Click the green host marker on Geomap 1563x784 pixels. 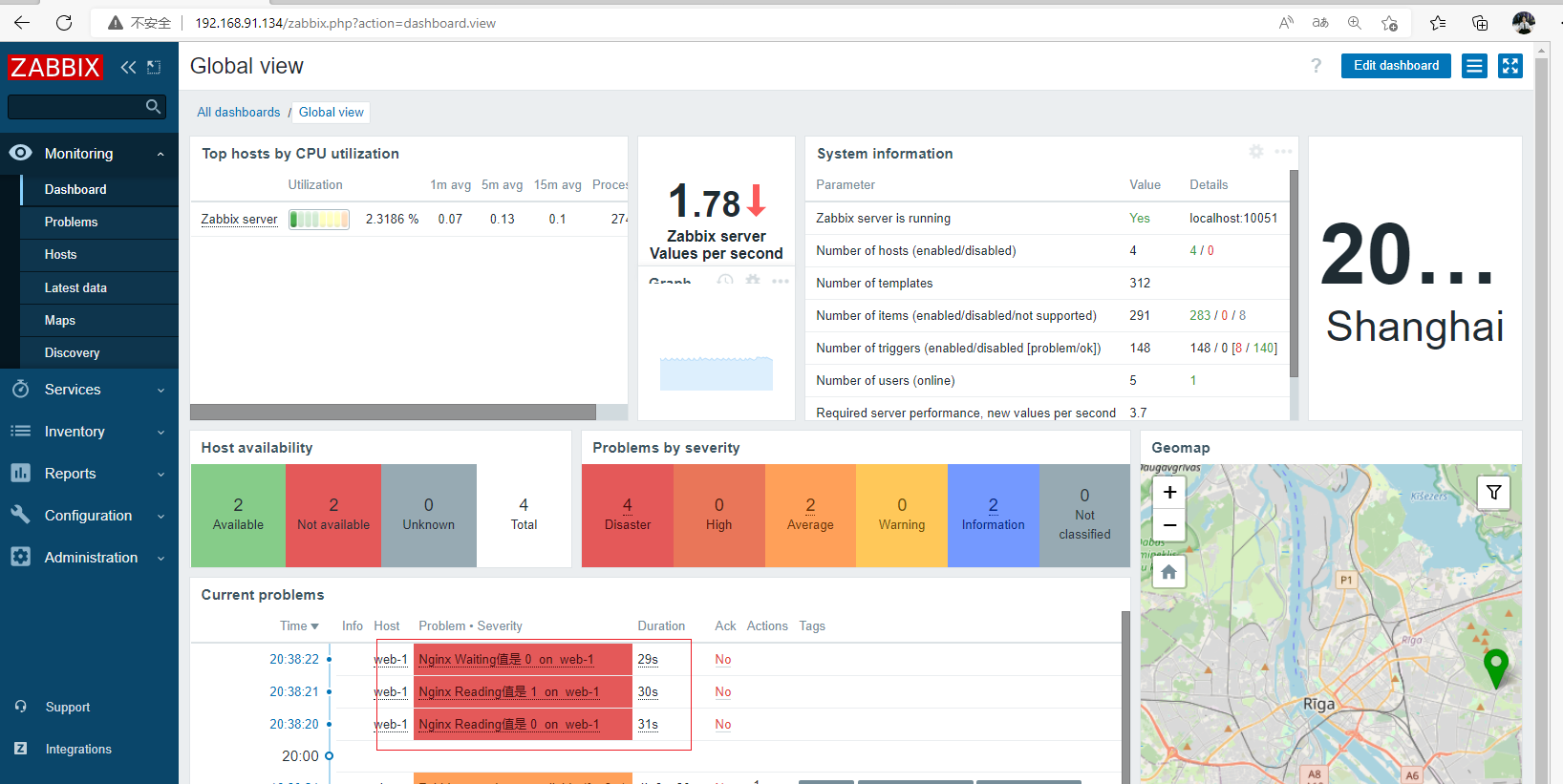[x=1496, y=667]
